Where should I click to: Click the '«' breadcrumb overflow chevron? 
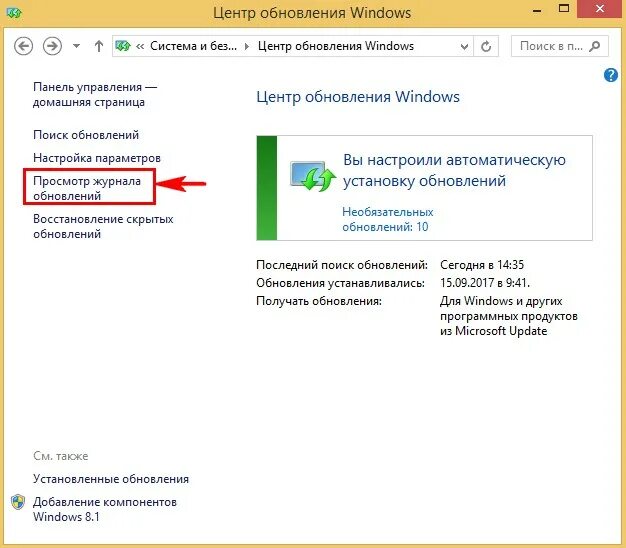[140, 47]
